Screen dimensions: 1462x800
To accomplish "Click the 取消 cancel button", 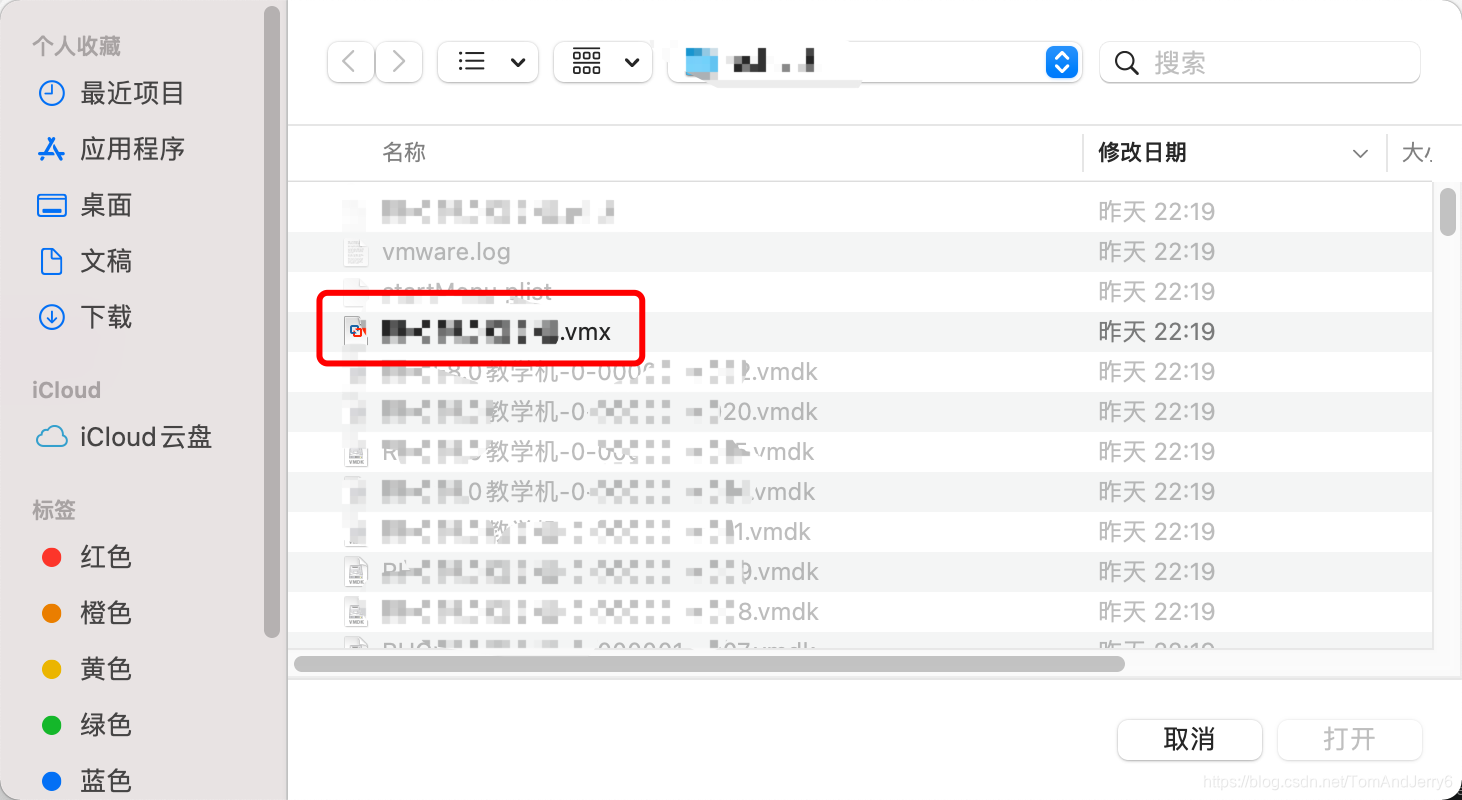I will 1189,739.
